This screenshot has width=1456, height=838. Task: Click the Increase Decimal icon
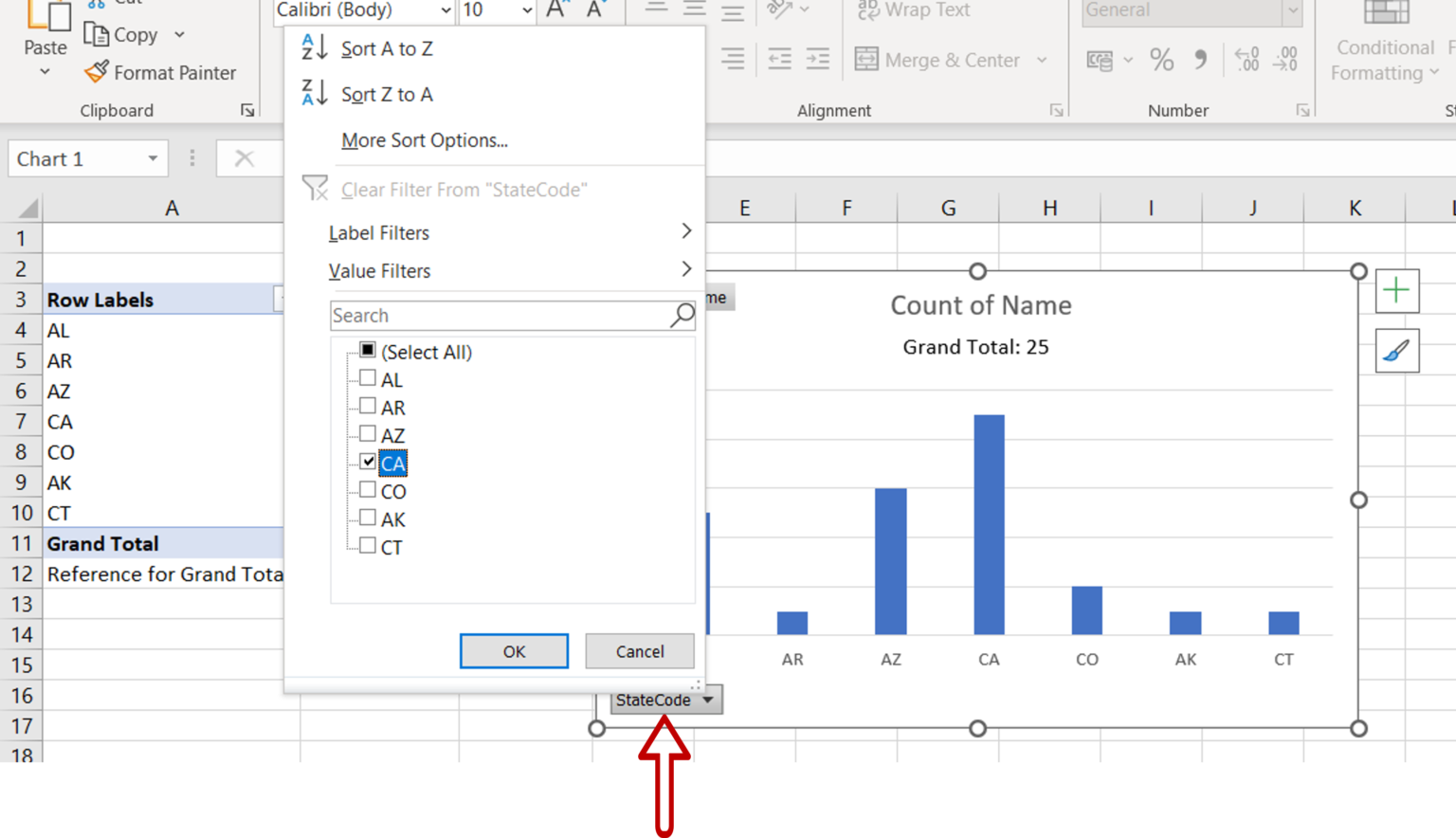click(x=1247, y=60)
